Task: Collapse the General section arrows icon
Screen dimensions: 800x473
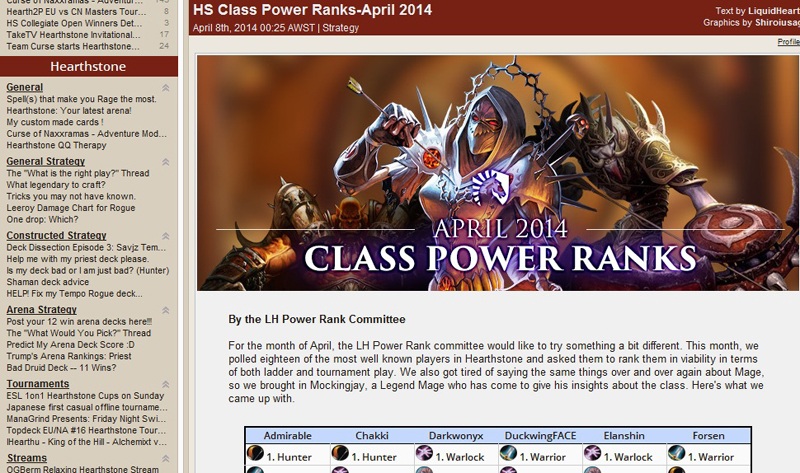Action: click(x=165, y=88)
